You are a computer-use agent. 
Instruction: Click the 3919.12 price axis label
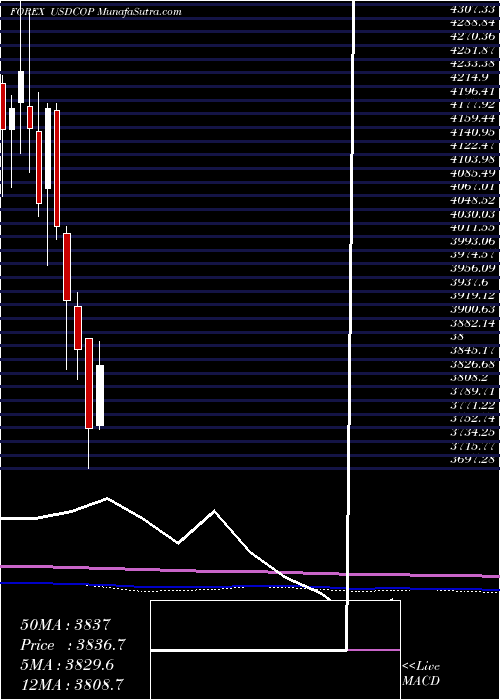[x=472, y=295]
